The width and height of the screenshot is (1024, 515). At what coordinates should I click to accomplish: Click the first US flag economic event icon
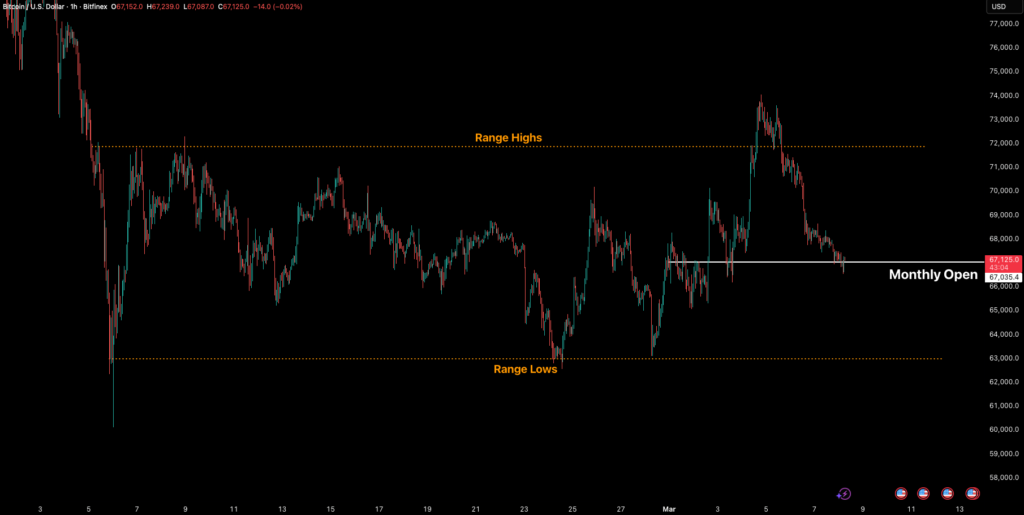[900, 493]
